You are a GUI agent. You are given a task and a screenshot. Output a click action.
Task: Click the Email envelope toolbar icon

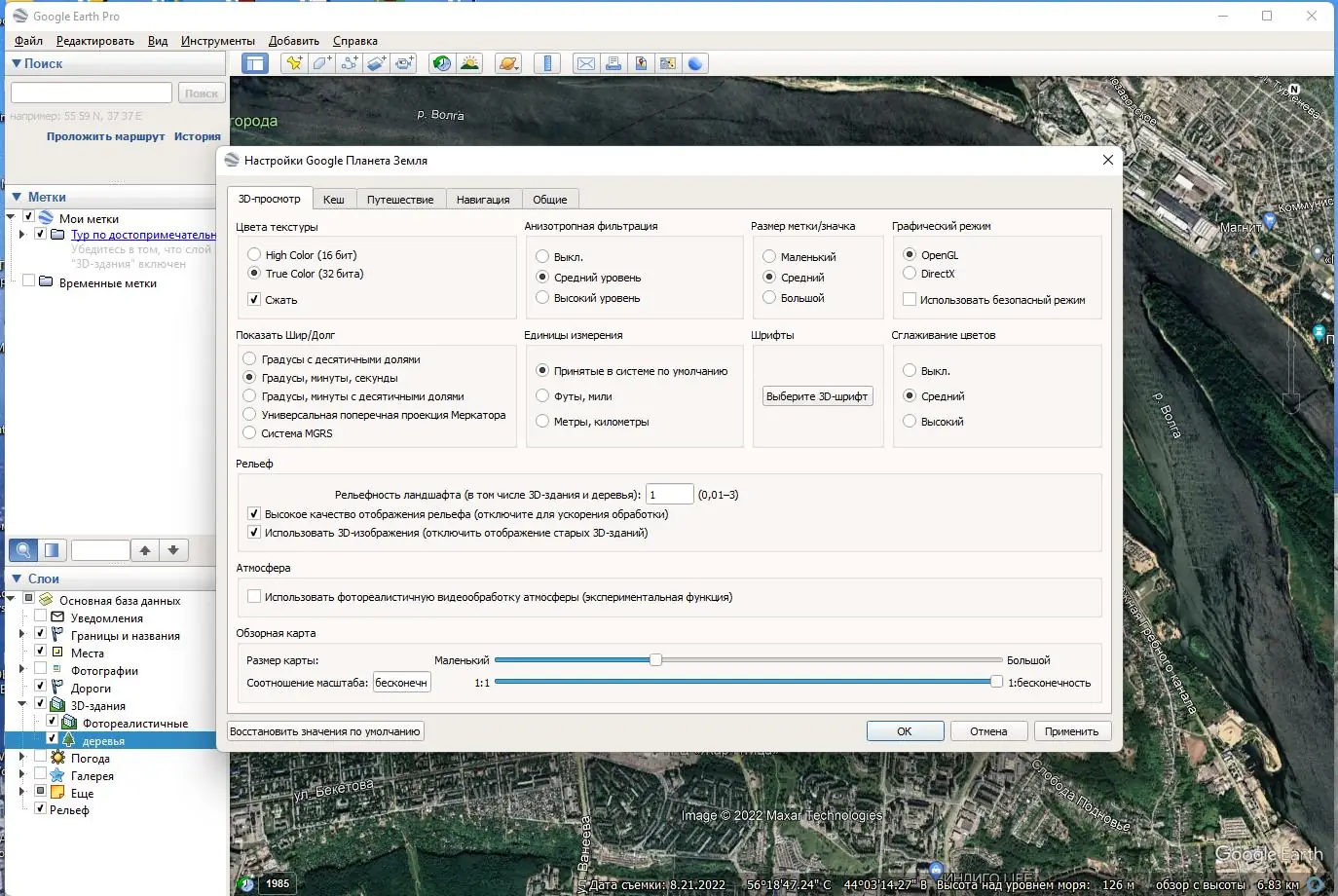pos(585,63)
